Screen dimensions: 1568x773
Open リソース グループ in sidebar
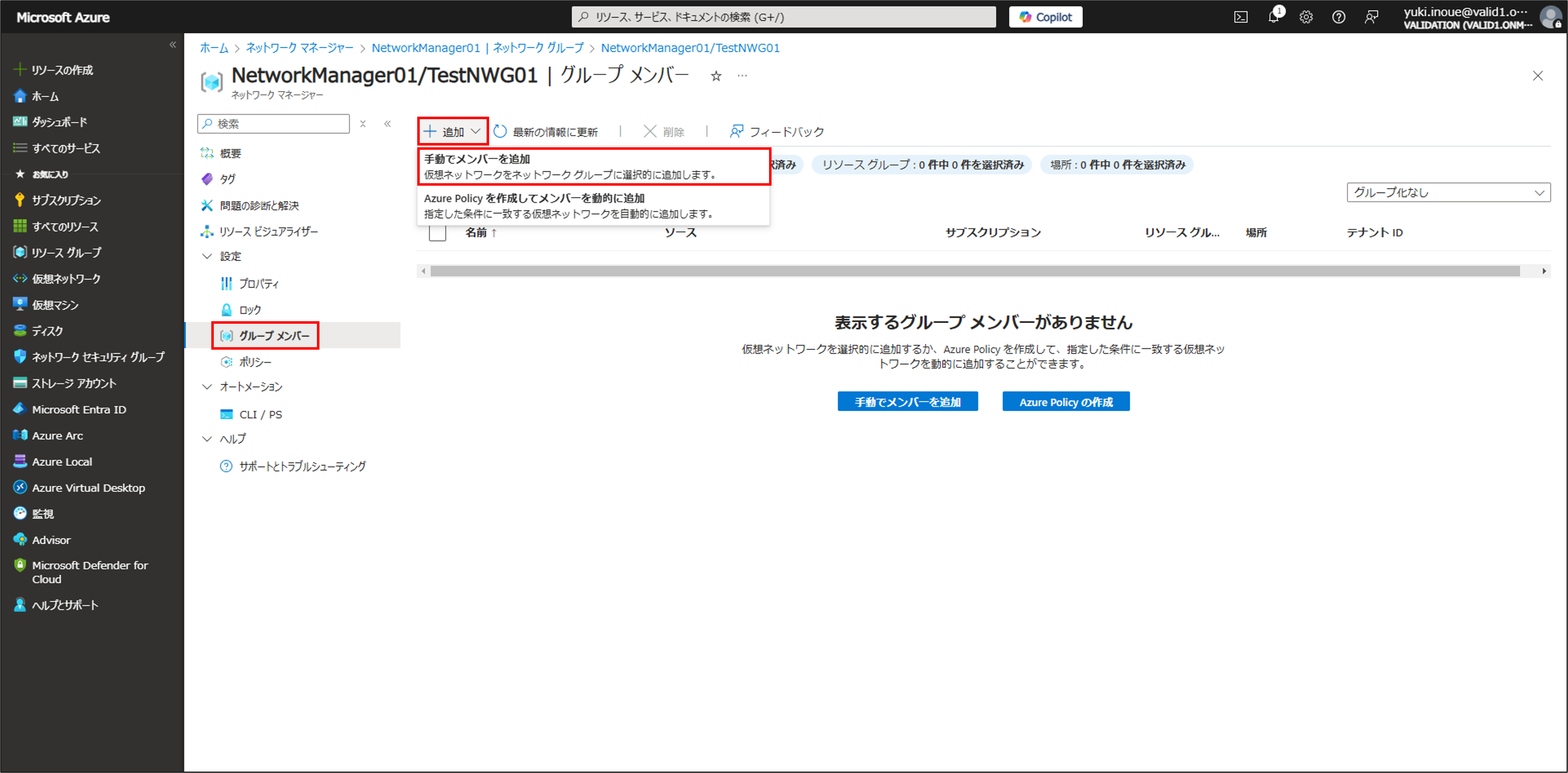[57, 253]
